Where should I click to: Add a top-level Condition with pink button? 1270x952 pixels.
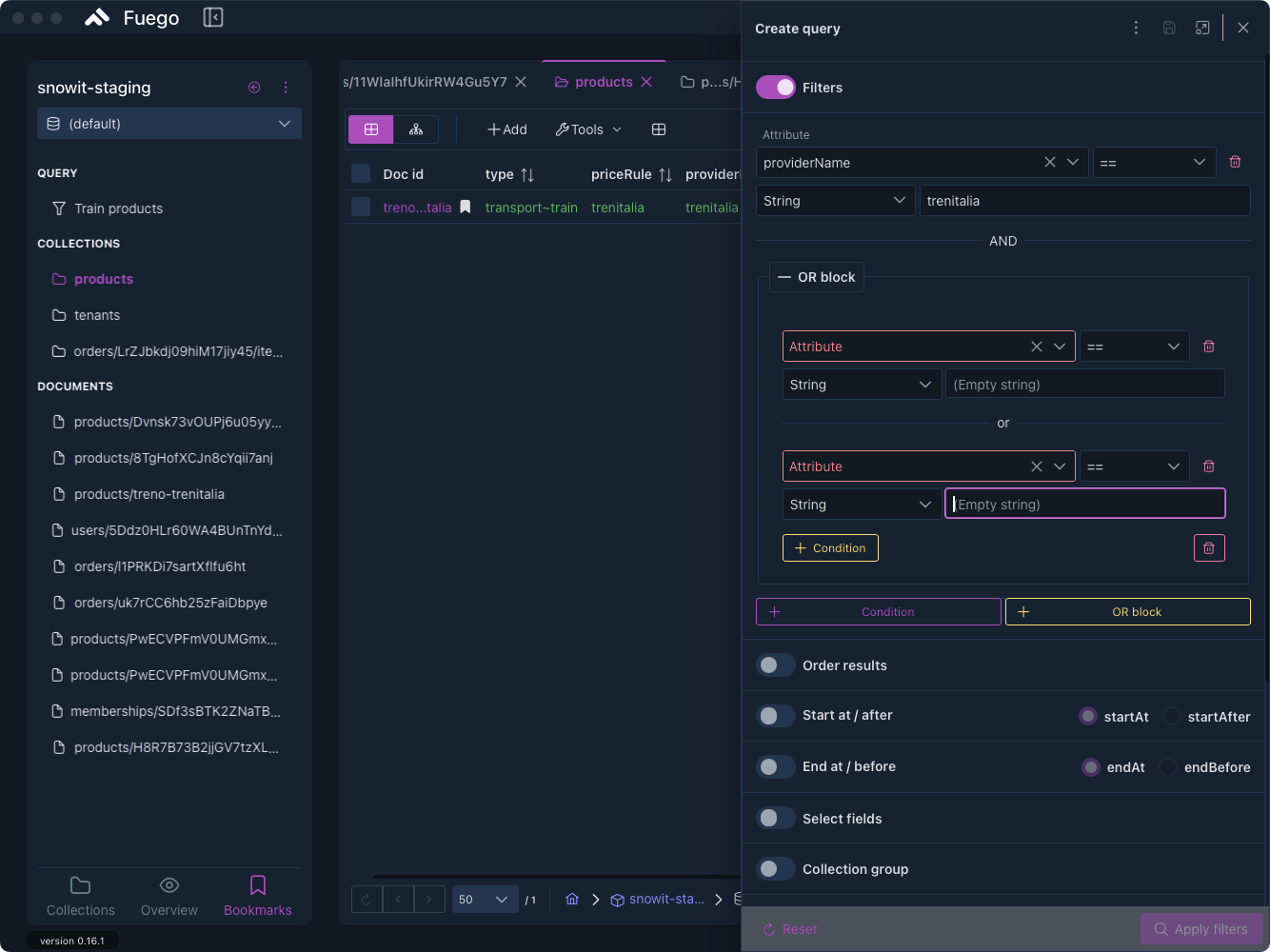click(x=879, y=612)
